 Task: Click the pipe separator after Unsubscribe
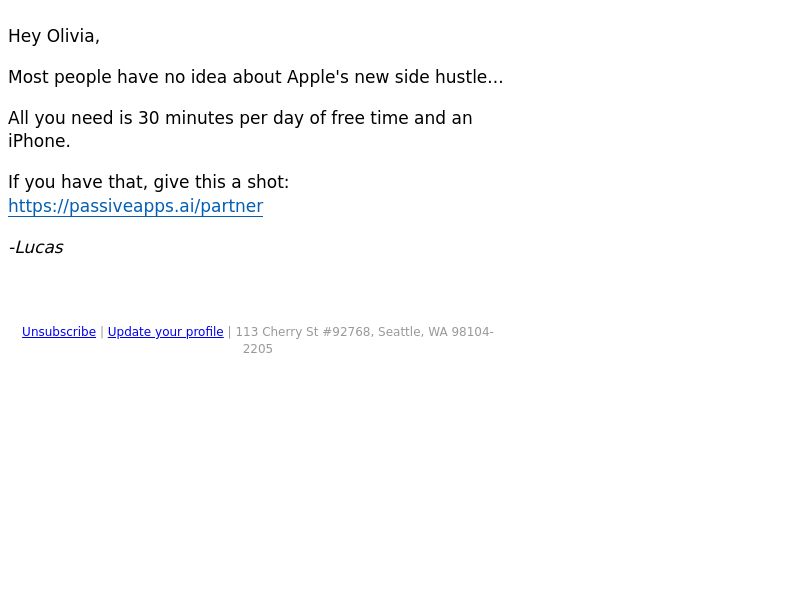tap(102, 332)
